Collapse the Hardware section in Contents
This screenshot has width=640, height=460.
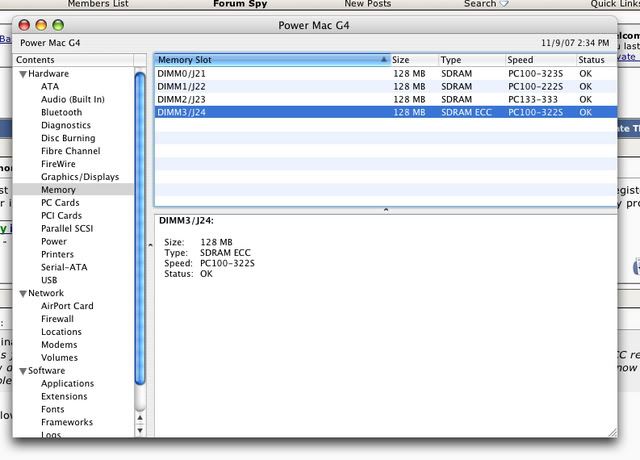23,74
